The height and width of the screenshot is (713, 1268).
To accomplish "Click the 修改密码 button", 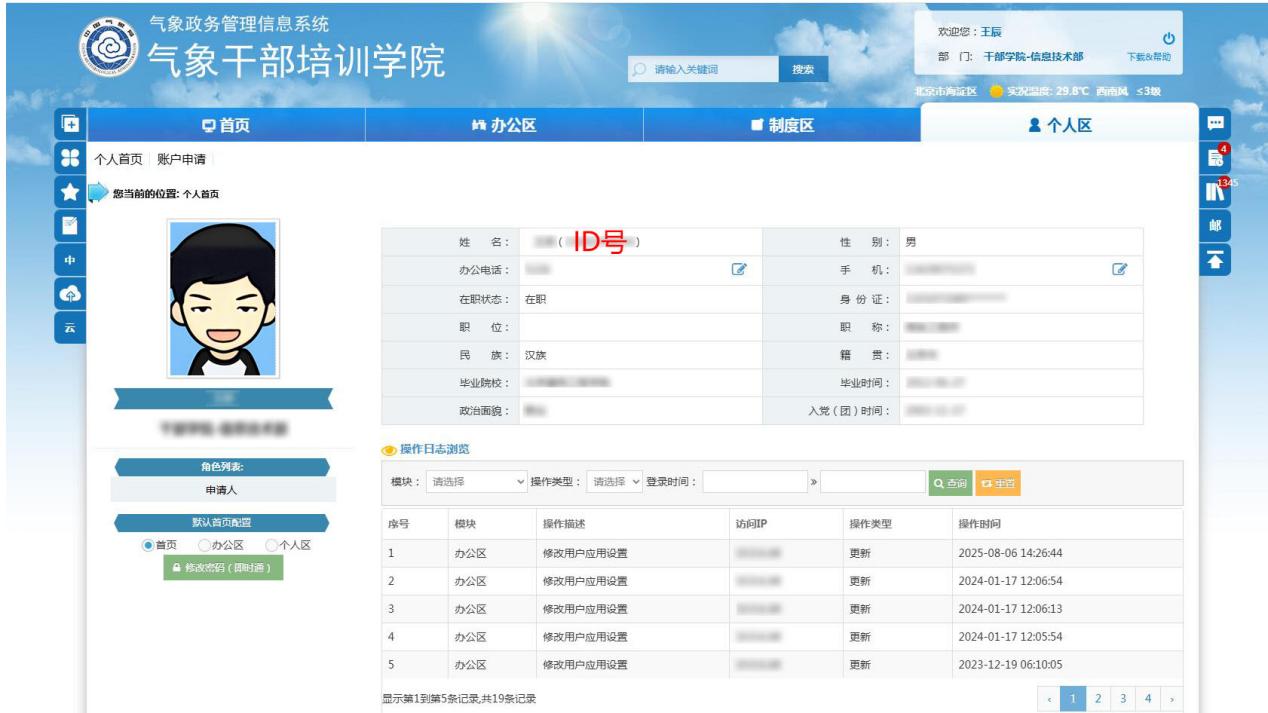I will tap(222, 567).
